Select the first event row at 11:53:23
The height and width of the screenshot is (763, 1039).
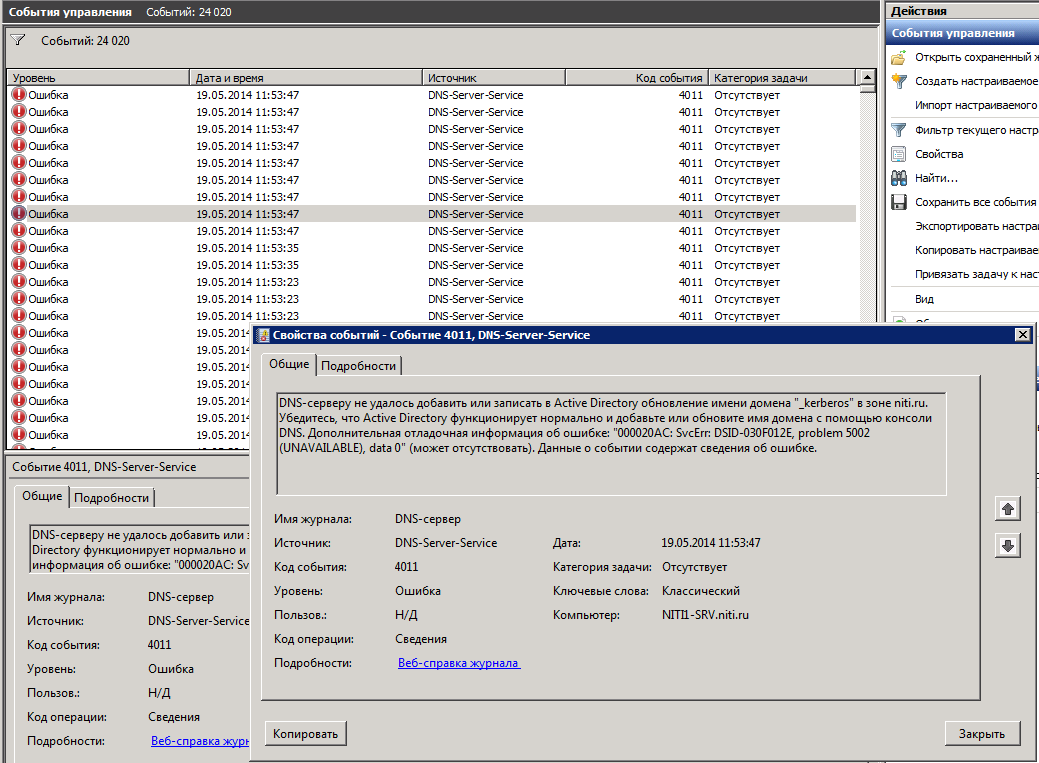[x=431, y=282]
